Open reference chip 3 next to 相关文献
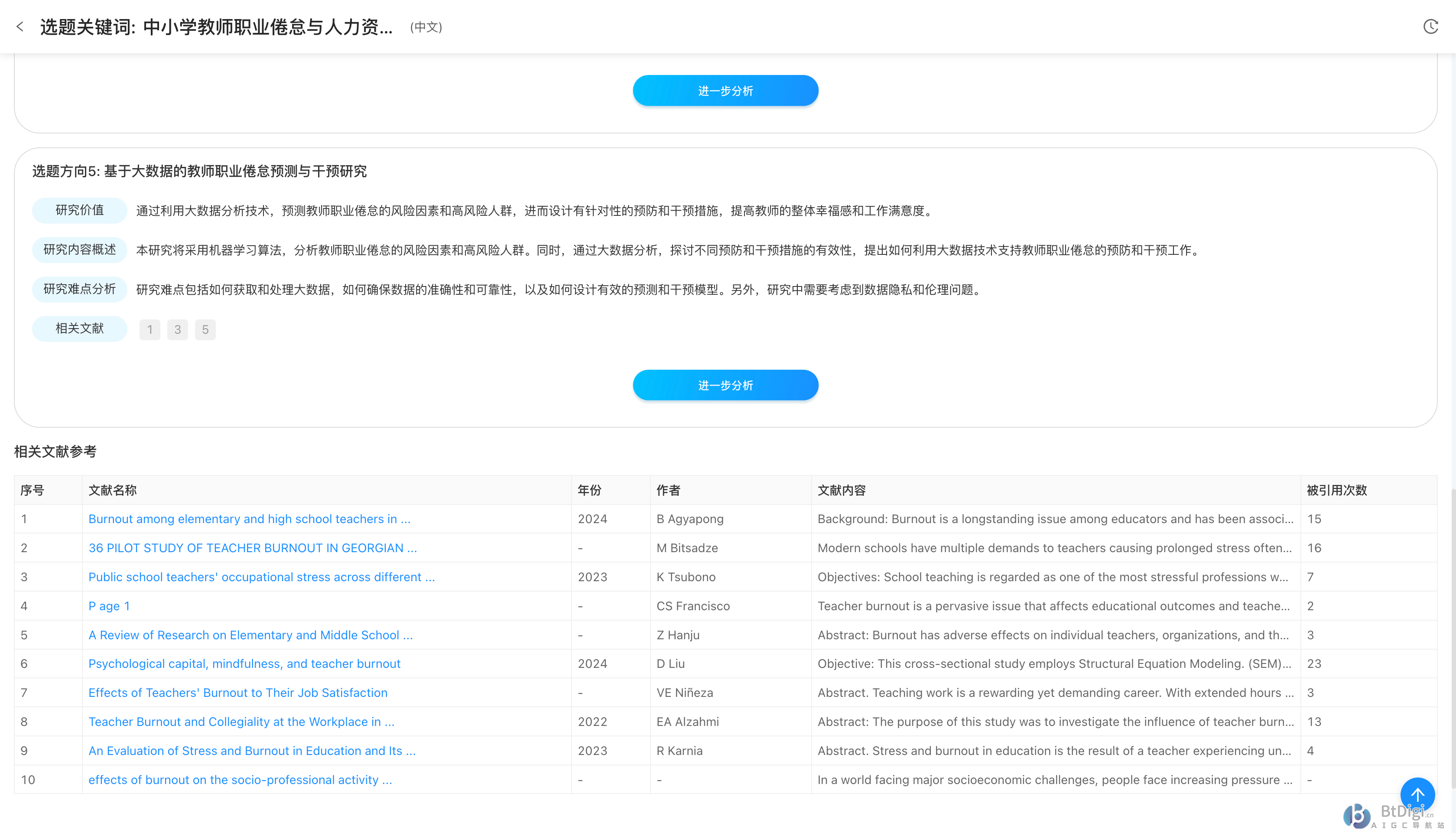Viewport: 1456px width, 833px height. tap(177, 329)
